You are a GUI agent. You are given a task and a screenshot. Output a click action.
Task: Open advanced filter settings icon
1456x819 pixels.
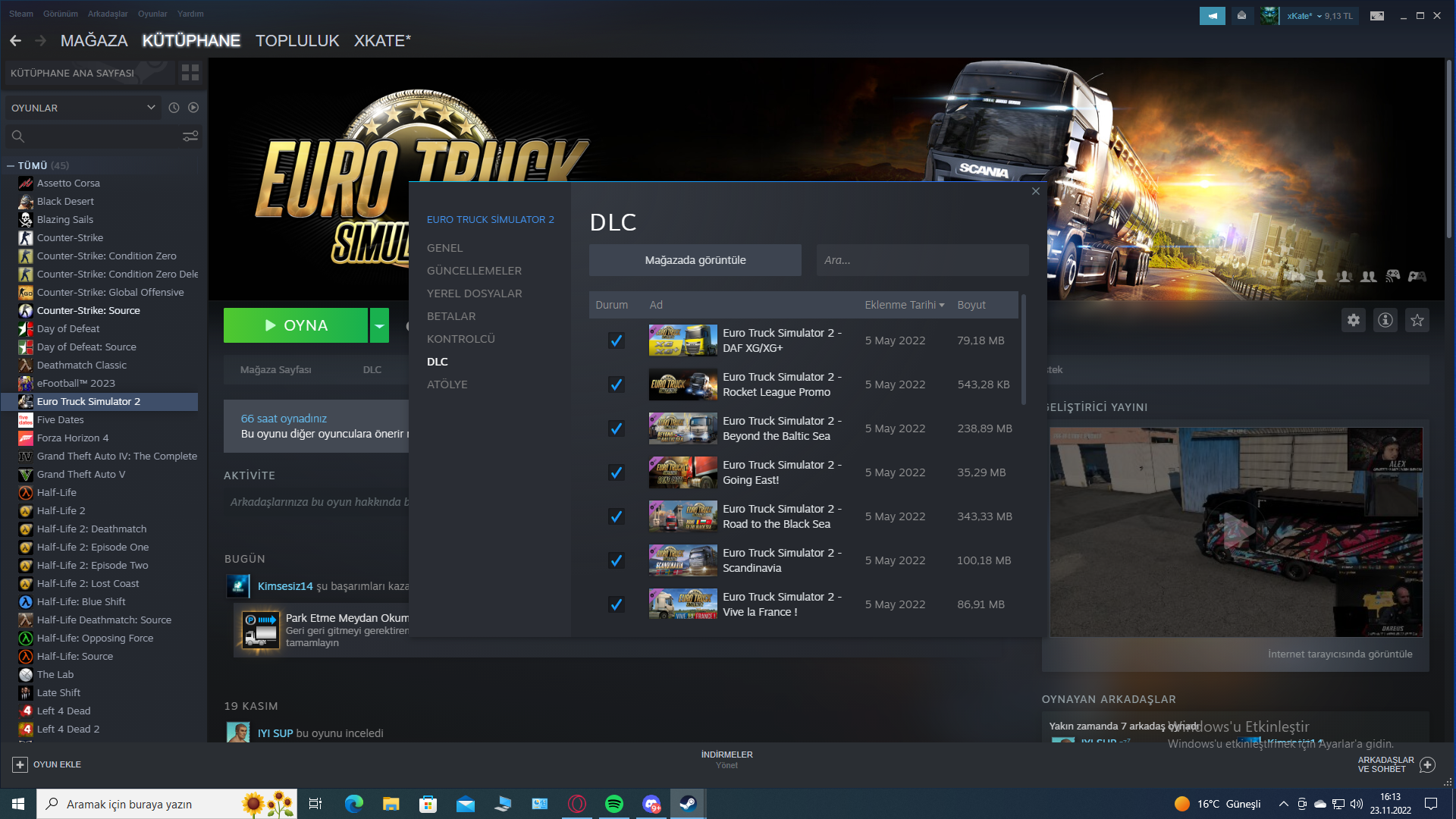tap(190, 136)
